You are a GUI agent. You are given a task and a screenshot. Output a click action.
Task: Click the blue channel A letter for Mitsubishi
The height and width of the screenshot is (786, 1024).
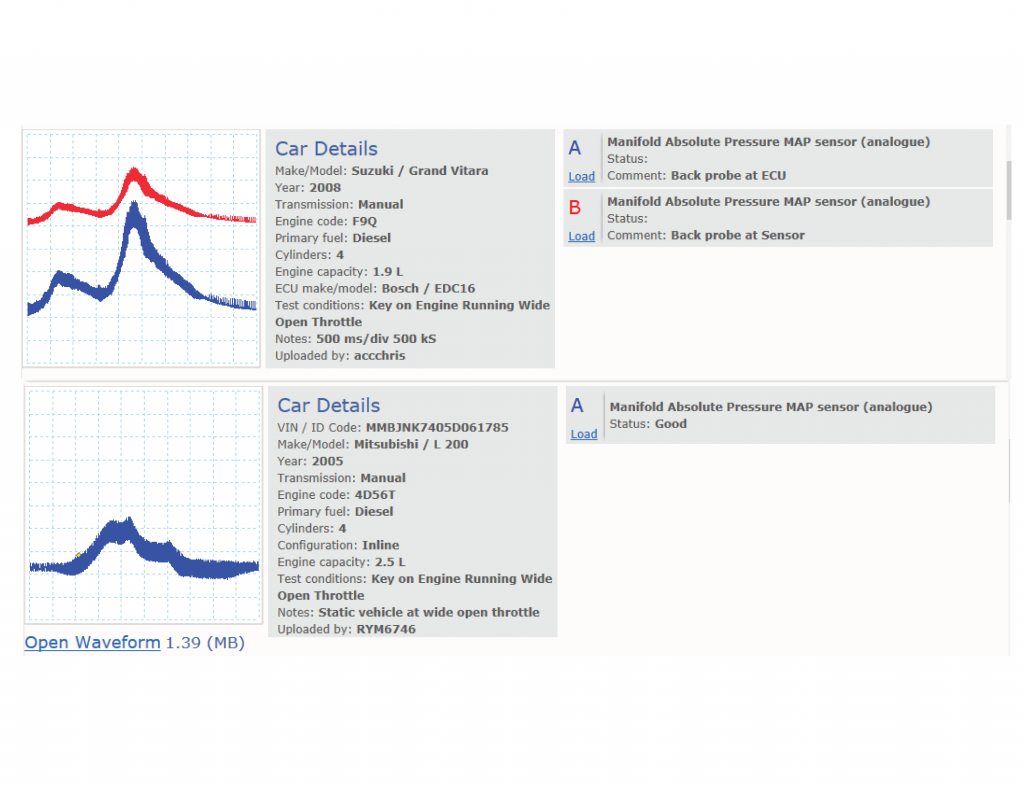click(577, 405)
